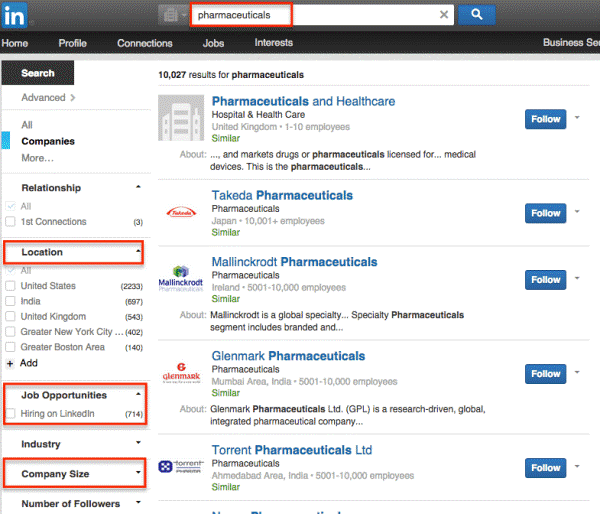The width and height of the screenshot is (600, 514).
Task: Open Mallinckrodt Pharmaceuticals company page
Action: [294, 262]
